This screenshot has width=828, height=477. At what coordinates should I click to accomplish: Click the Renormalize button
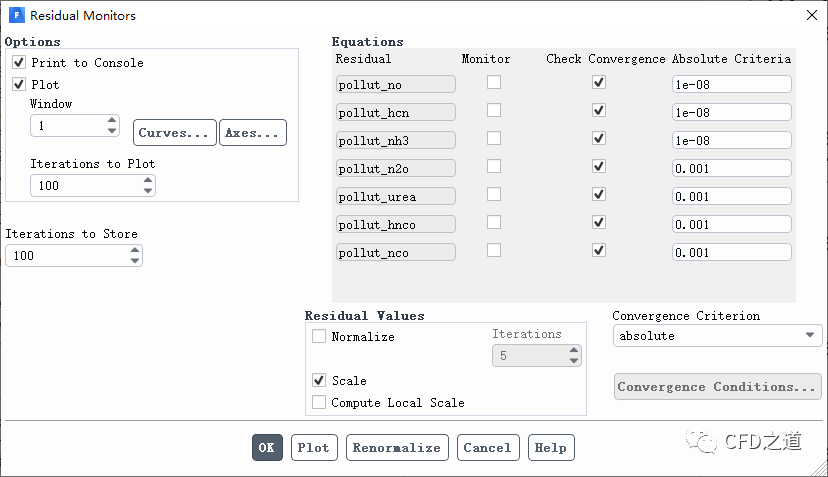coord(397,448)
